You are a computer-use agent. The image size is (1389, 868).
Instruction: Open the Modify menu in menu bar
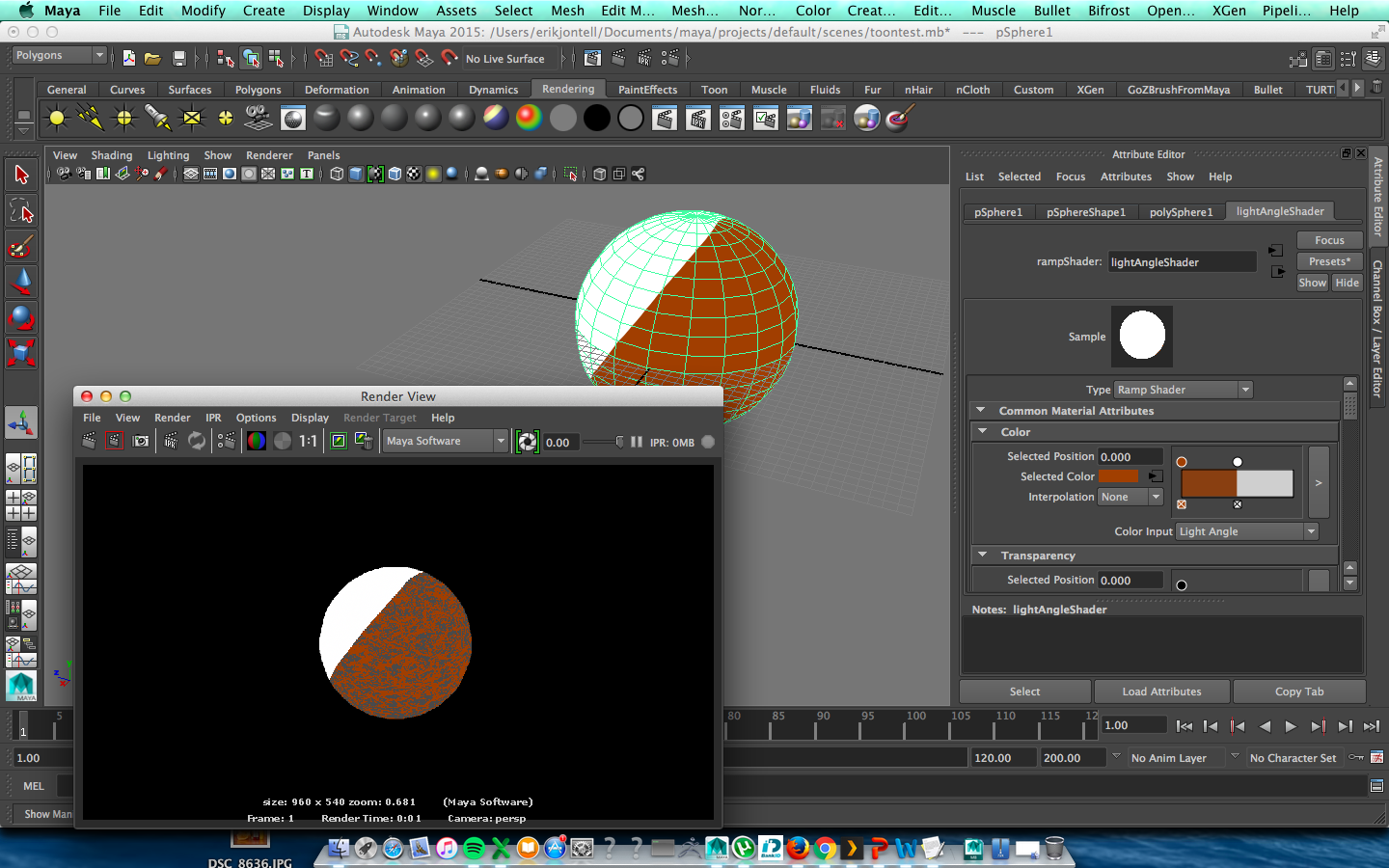tap(203, 11)
